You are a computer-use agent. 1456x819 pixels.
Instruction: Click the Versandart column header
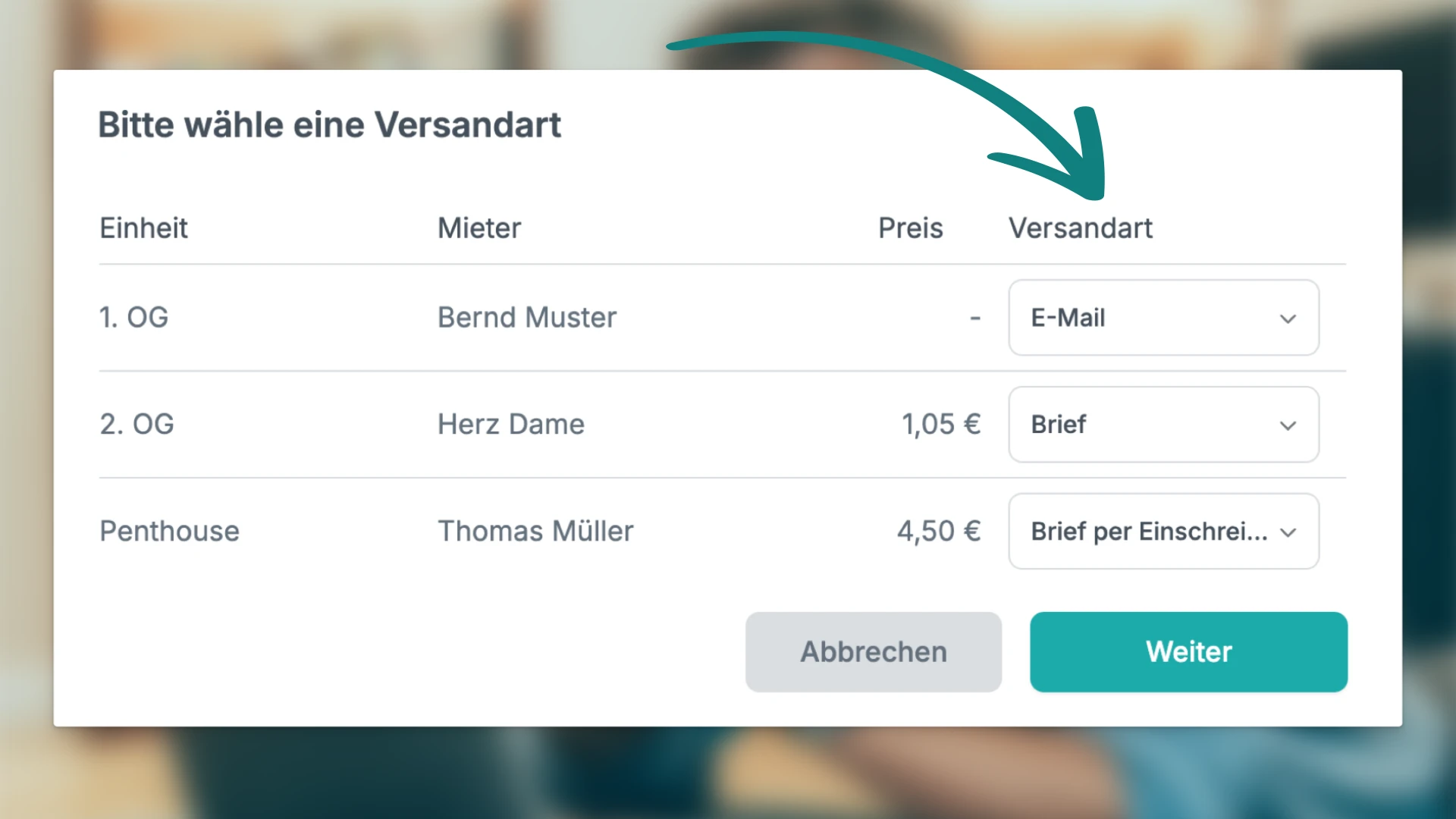[x=1080, y=228]
